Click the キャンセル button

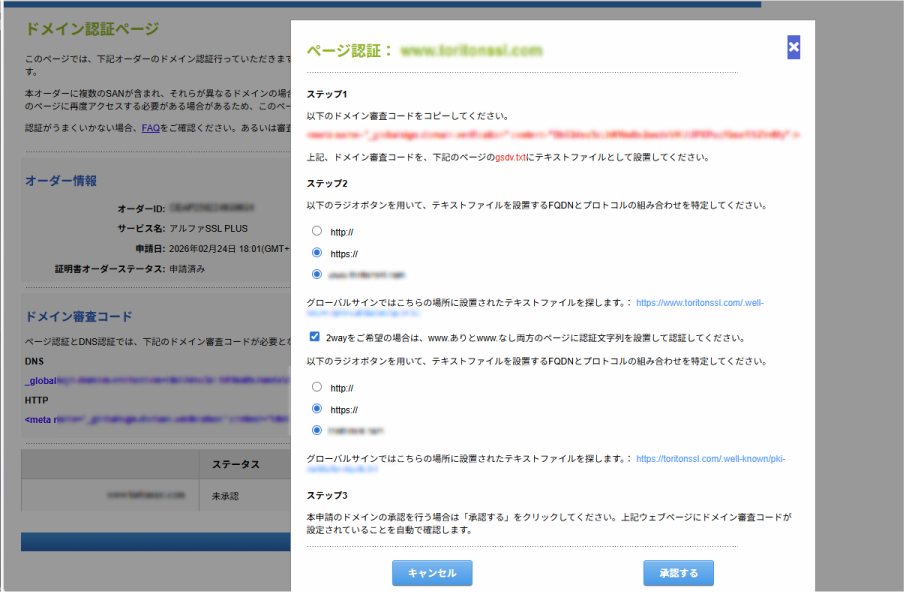[432, 573]
